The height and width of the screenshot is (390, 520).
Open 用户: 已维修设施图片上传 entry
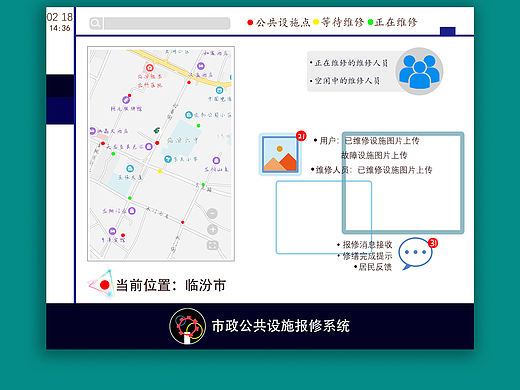point(367,141)
